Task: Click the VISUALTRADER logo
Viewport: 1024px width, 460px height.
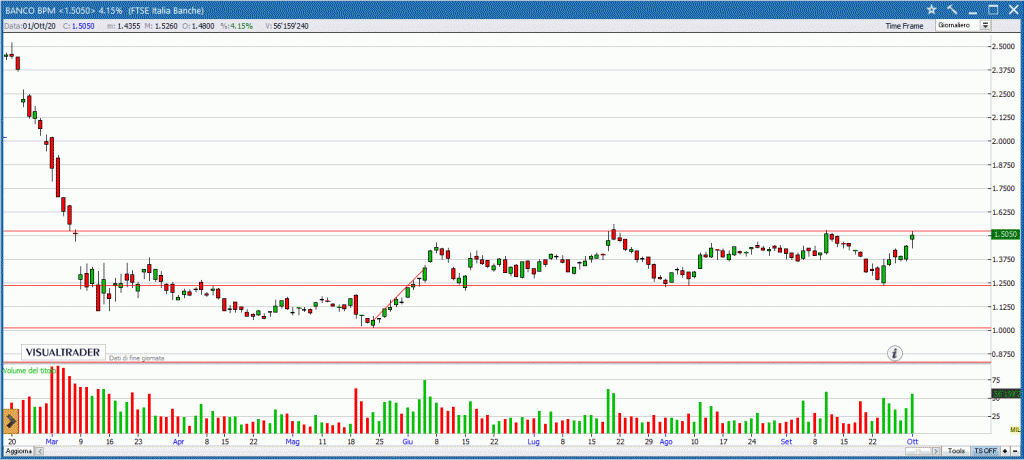Action: tap(63, 352)
